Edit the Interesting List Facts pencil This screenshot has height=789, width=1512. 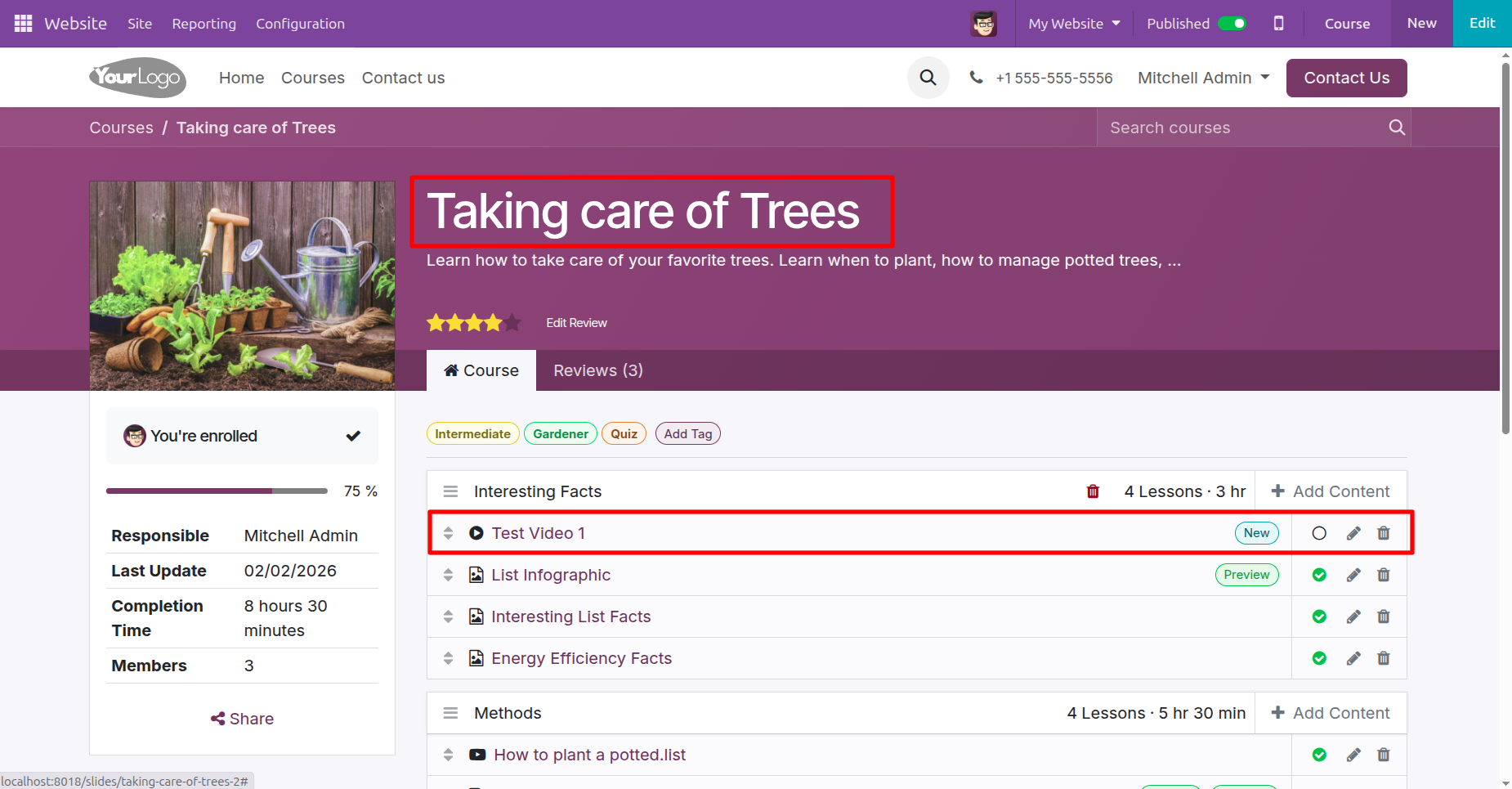[1353, 616]
